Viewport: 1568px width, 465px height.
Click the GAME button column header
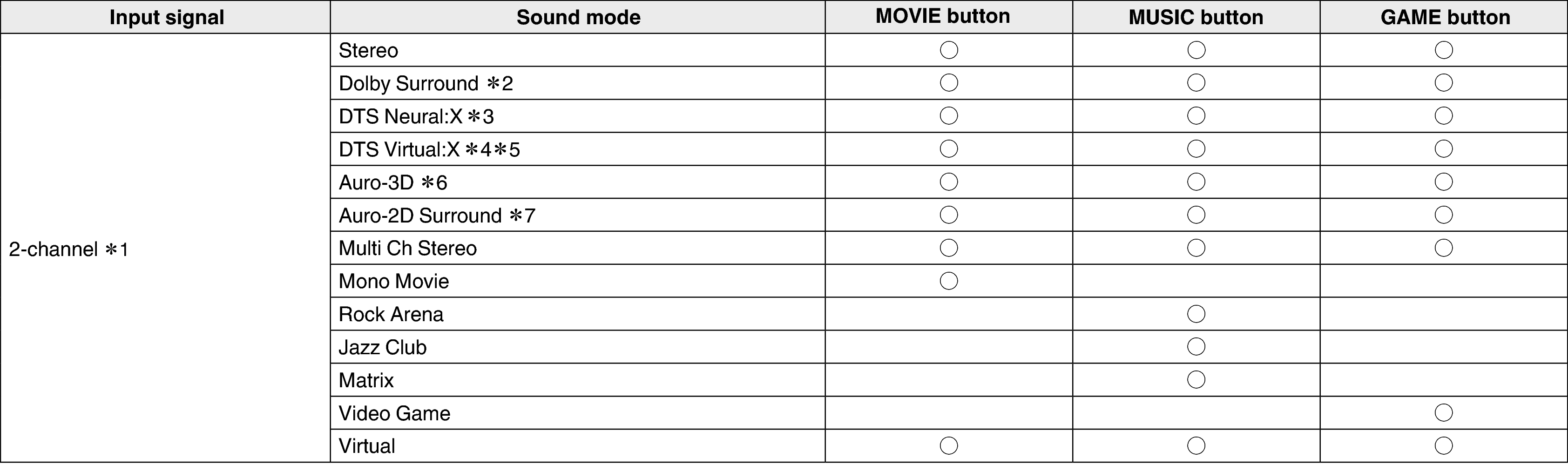(1445, 17)
